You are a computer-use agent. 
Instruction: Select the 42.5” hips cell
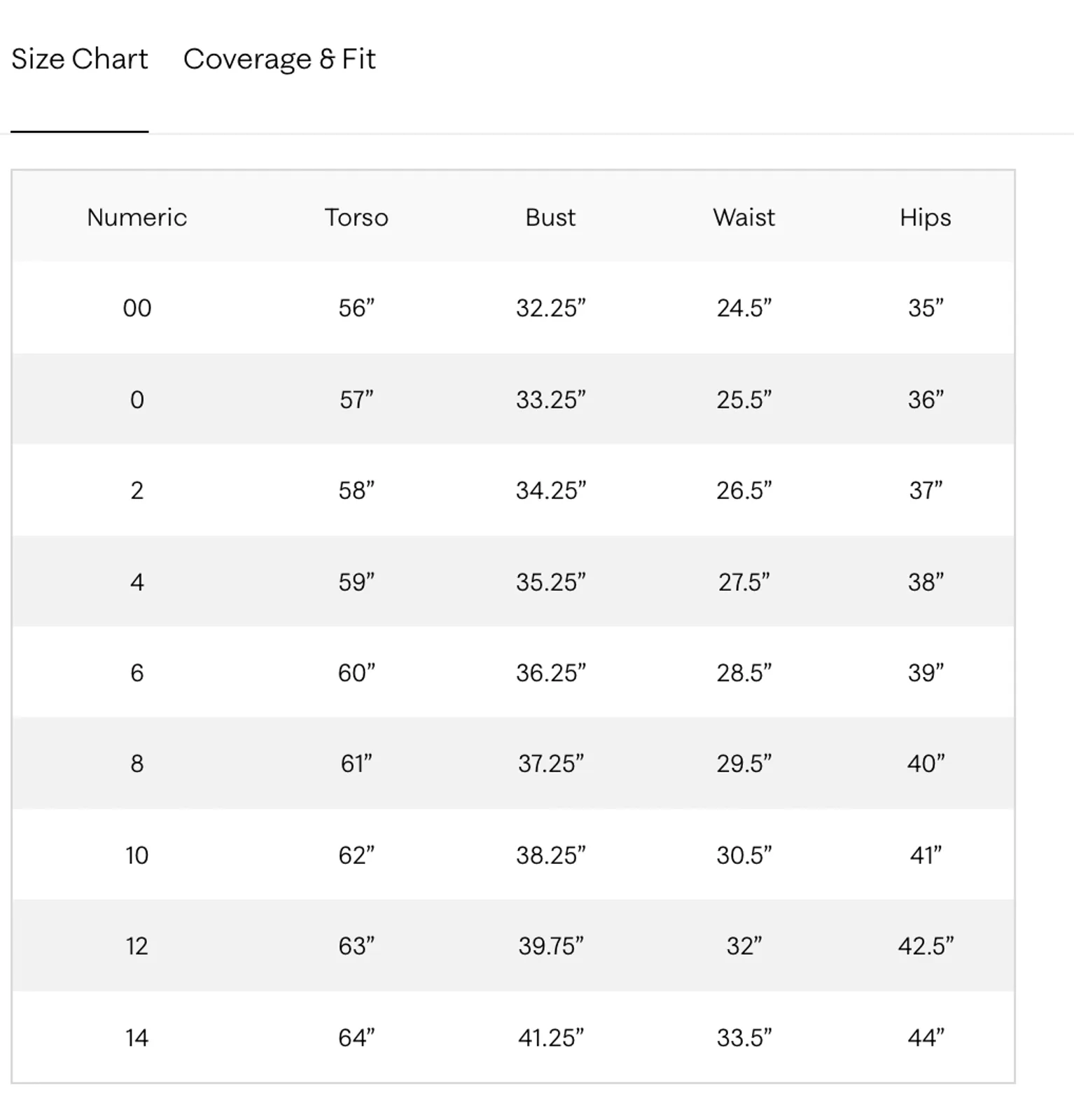(926, 946)
